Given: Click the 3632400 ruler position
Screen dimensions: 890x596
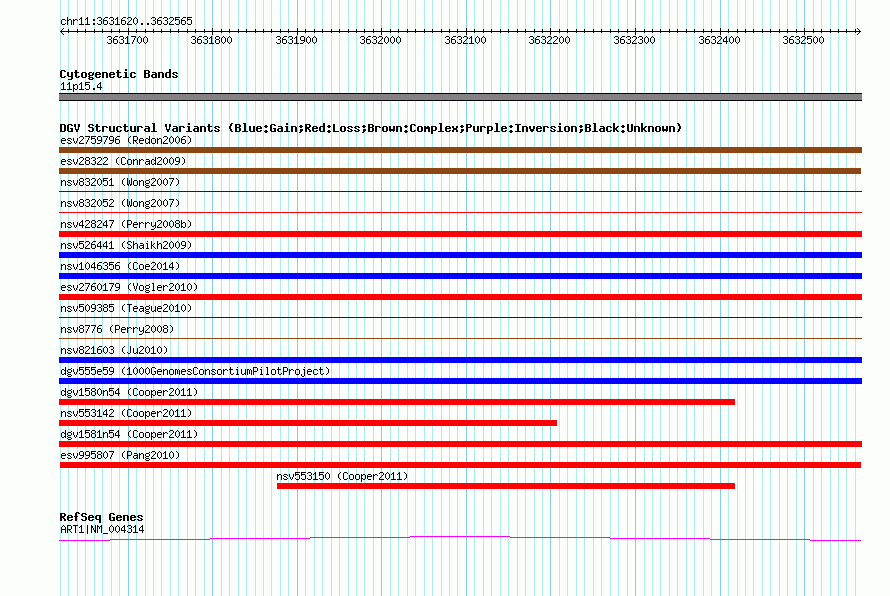Looking at the screenshot, I should (x=719, y=40).
